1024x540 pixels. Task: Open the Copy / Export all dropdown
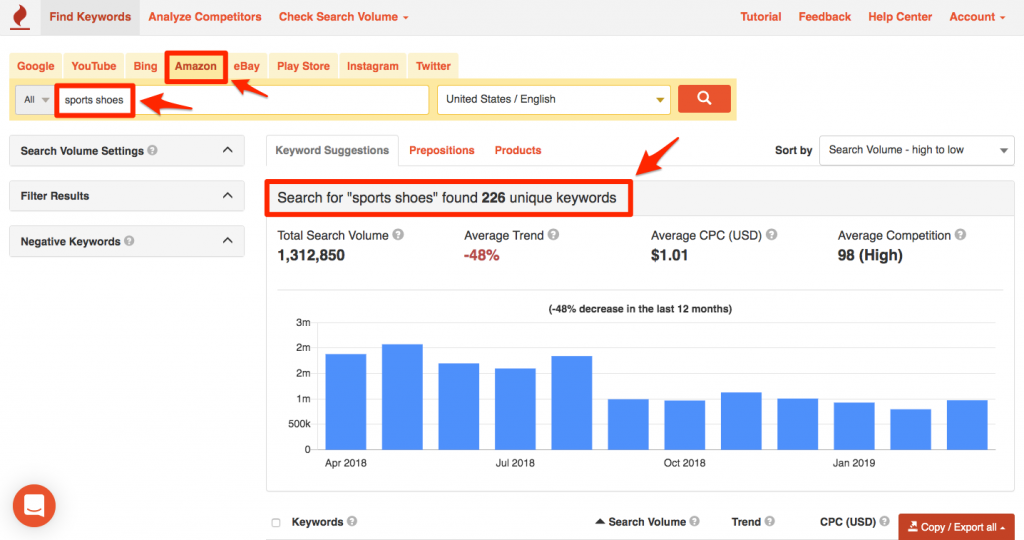pos(957,527)
